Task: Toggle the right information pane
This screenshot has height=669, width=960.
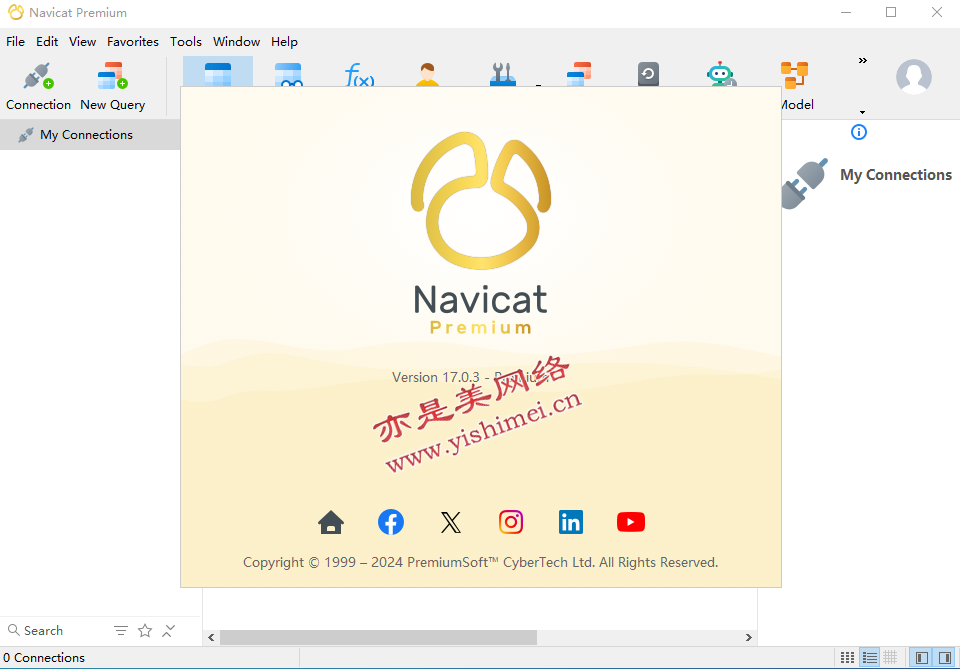Action: pos(945,657)
